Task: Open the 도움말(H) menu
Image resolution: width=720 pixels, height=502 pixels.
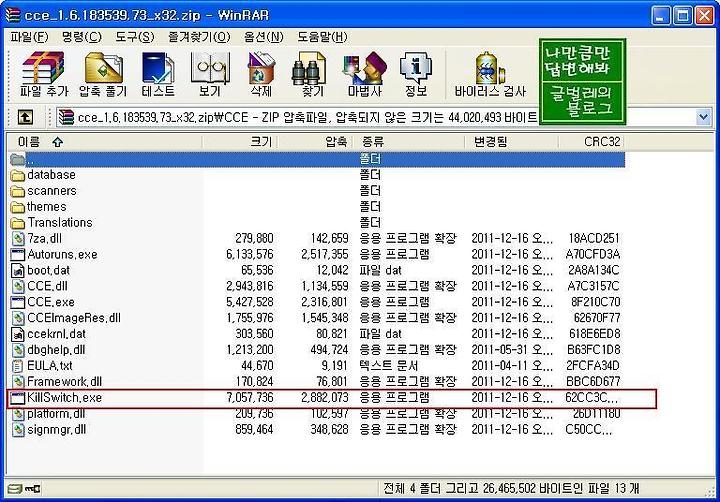Action: [x=322, y=37]
